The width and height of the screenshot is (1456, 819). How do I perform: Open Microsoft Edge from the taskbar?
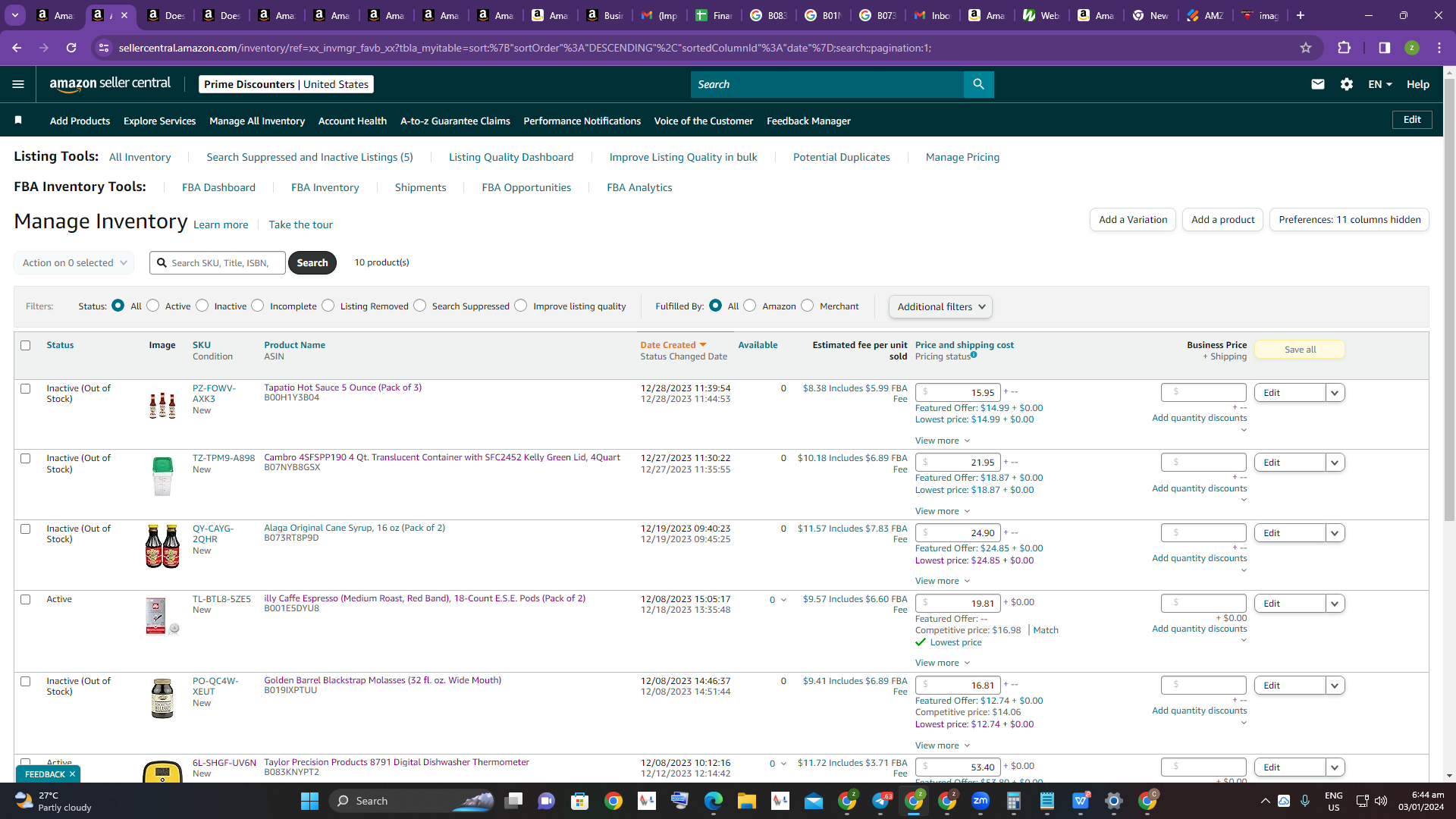(x=713, y=801)
